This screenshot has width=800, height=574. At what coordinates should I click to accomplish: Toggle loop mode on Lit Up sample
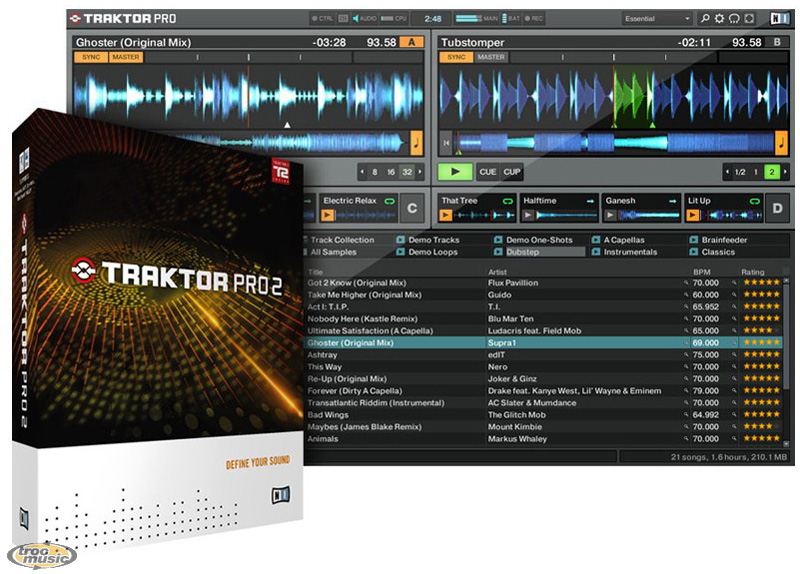pos(754,201)
